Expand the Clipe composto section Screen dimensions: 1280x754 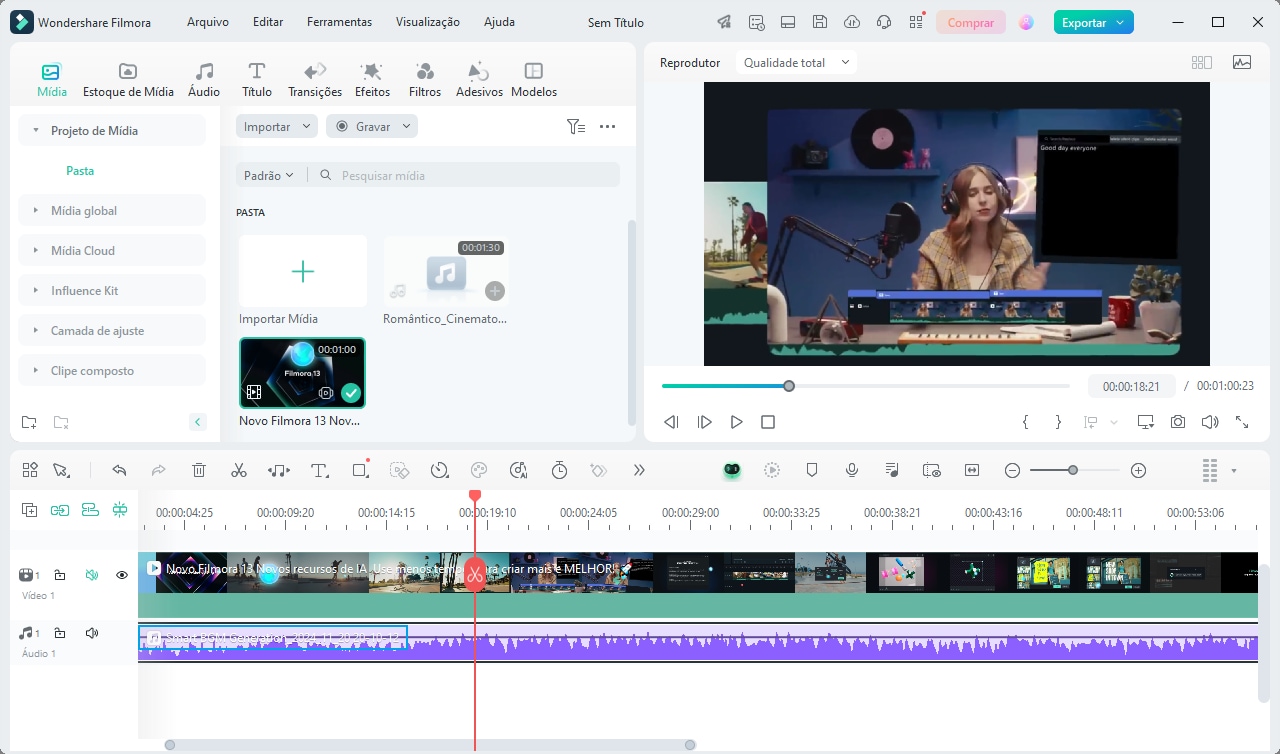coord(112,371)
